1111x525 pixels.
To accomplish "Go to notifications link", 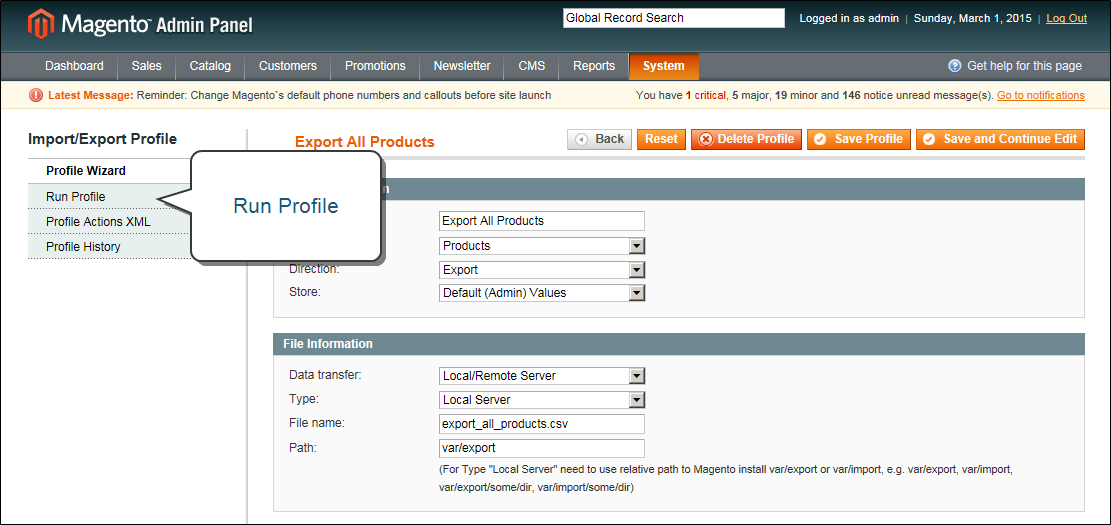I will click(x=1041, y=95).
